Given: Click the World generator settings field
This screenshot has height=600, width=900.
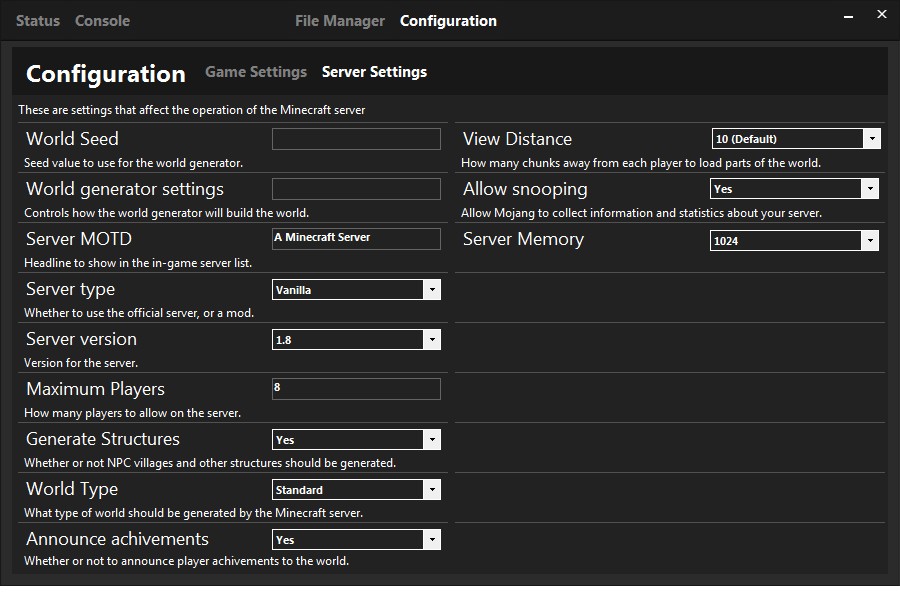Looking at the screenshot, I should [355, 188].
